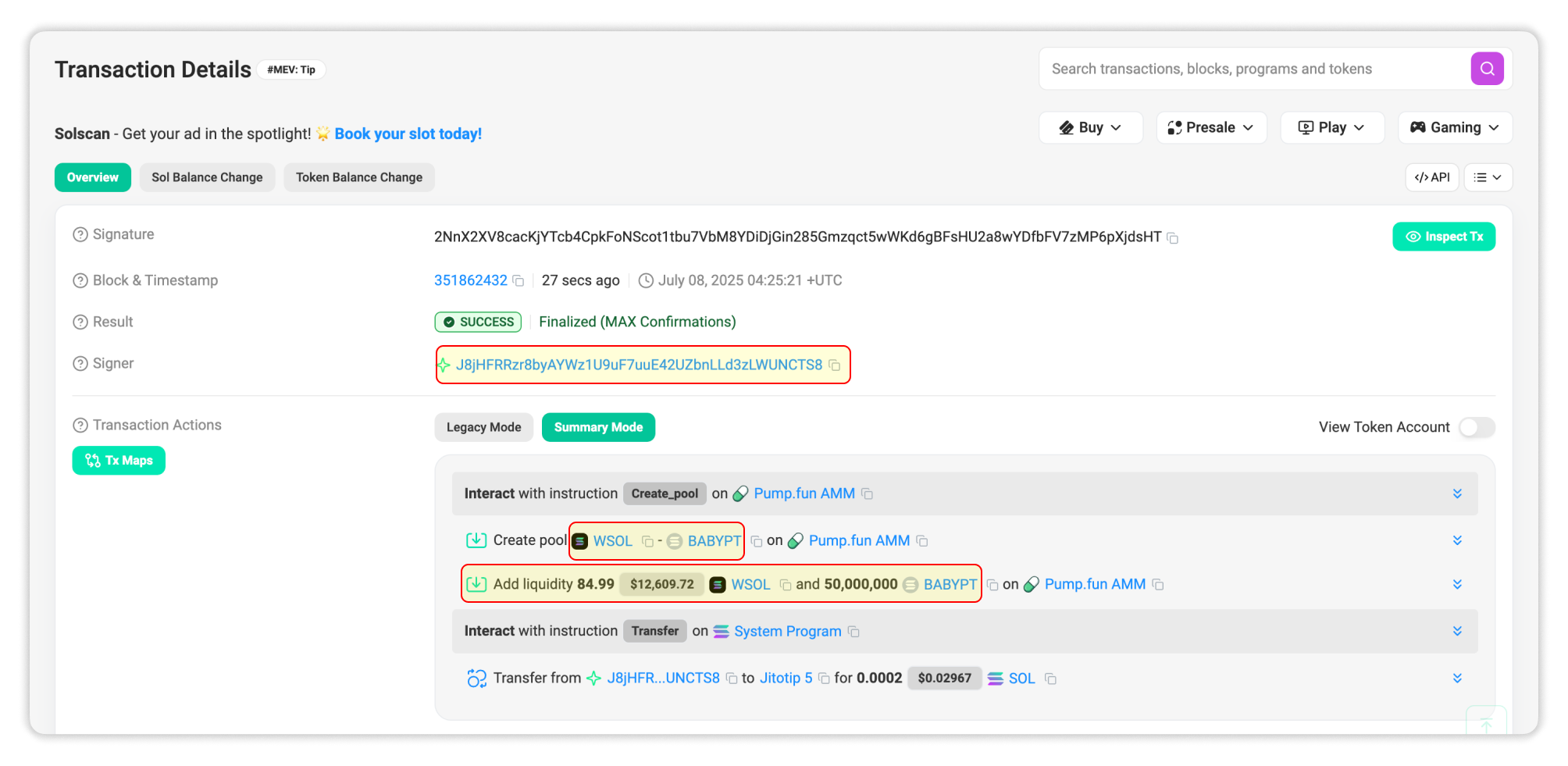The image size is (1568, 766).
Task: Copy the Jitotip 5 address
Action: (x=823, y=679)
